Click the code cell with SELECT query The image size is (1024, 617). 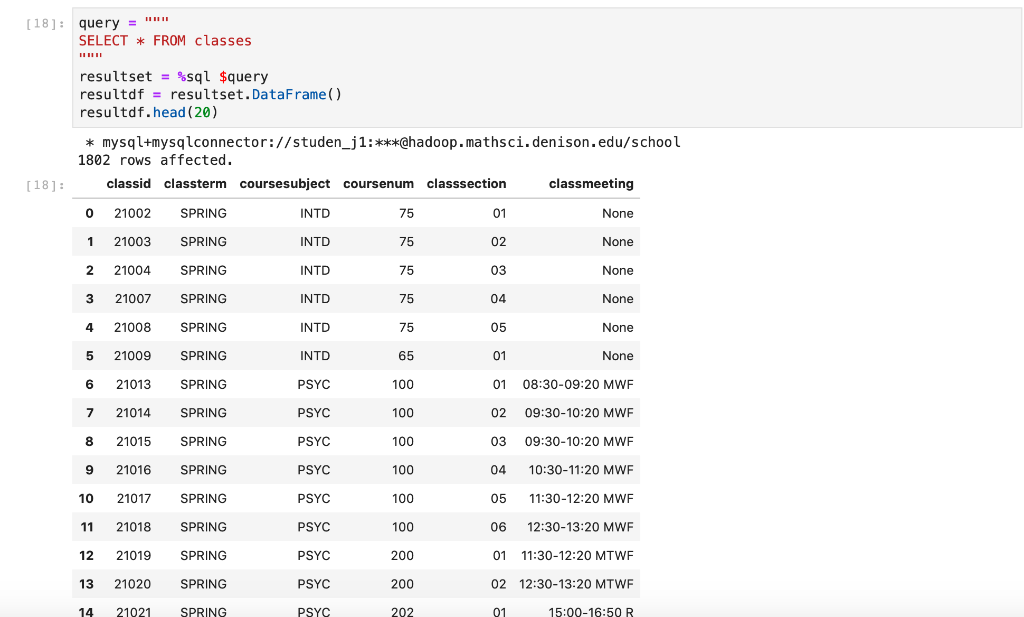[x=547, y=68]
